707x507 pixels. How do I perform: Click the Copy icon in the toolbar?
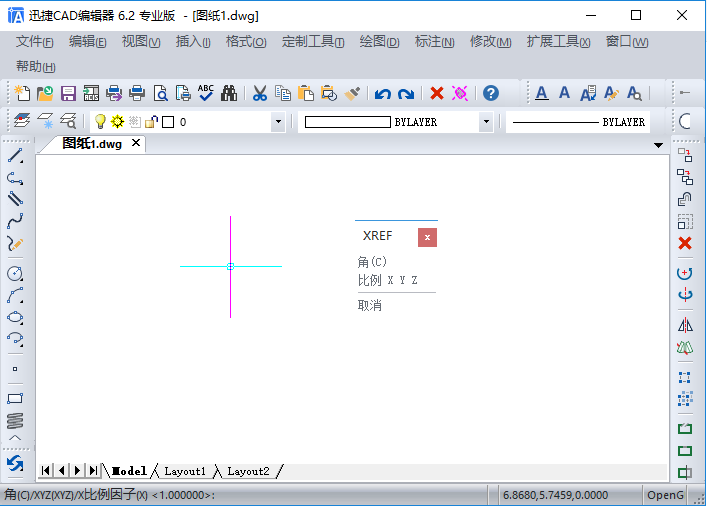pos(283,93)
